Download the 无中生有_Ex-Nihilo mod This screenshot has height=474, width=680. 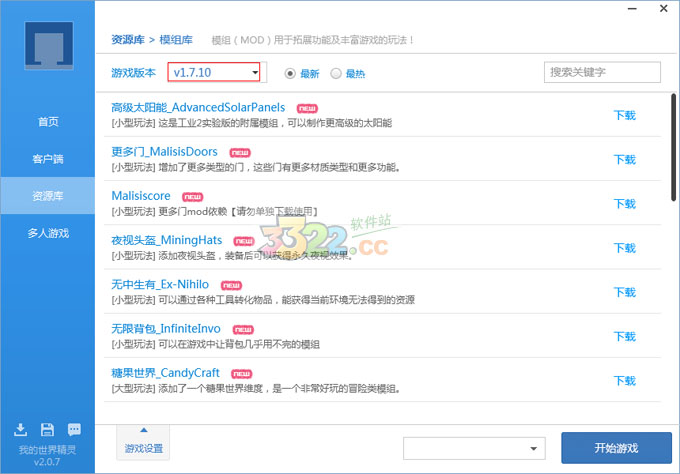[x=625, y=292]
